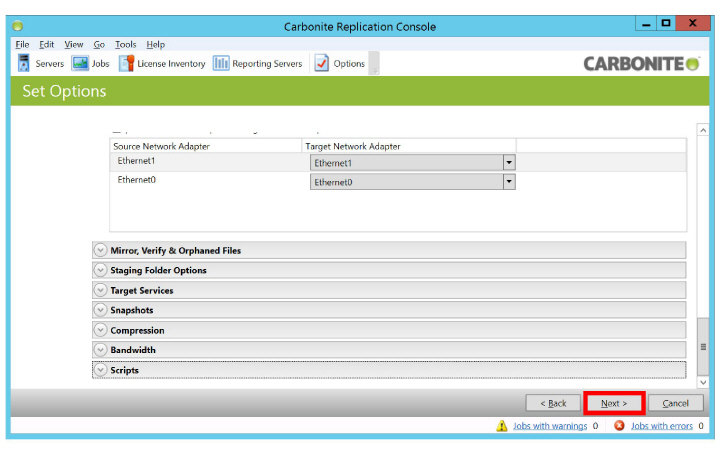Click the scrollbar down arrow
Viewport: 720px width, 453px height.
pyautogui.click(x=703, y=382)
